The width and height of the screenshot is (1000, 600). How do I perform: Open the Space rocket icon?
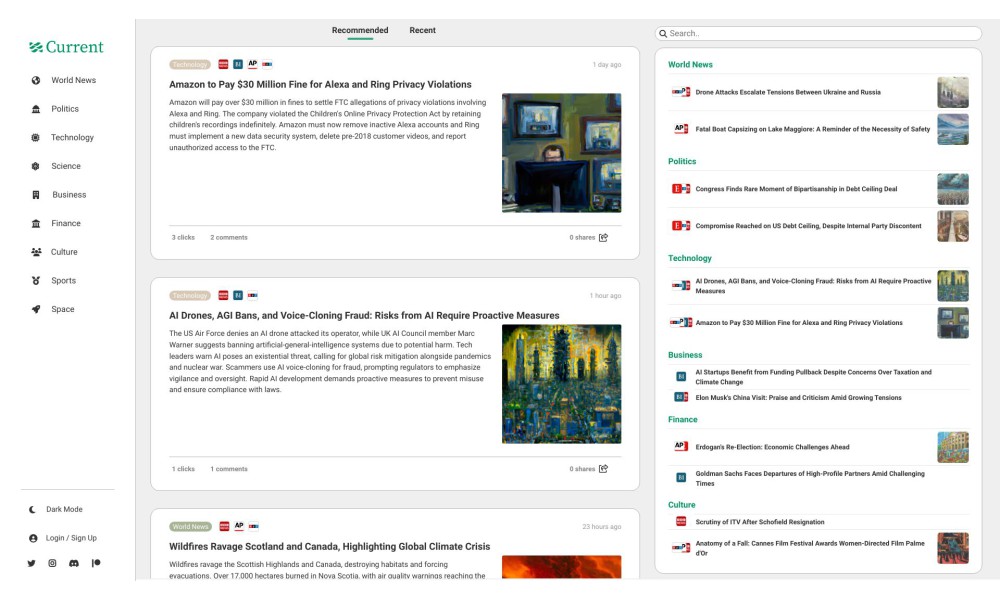coord(36,309)
